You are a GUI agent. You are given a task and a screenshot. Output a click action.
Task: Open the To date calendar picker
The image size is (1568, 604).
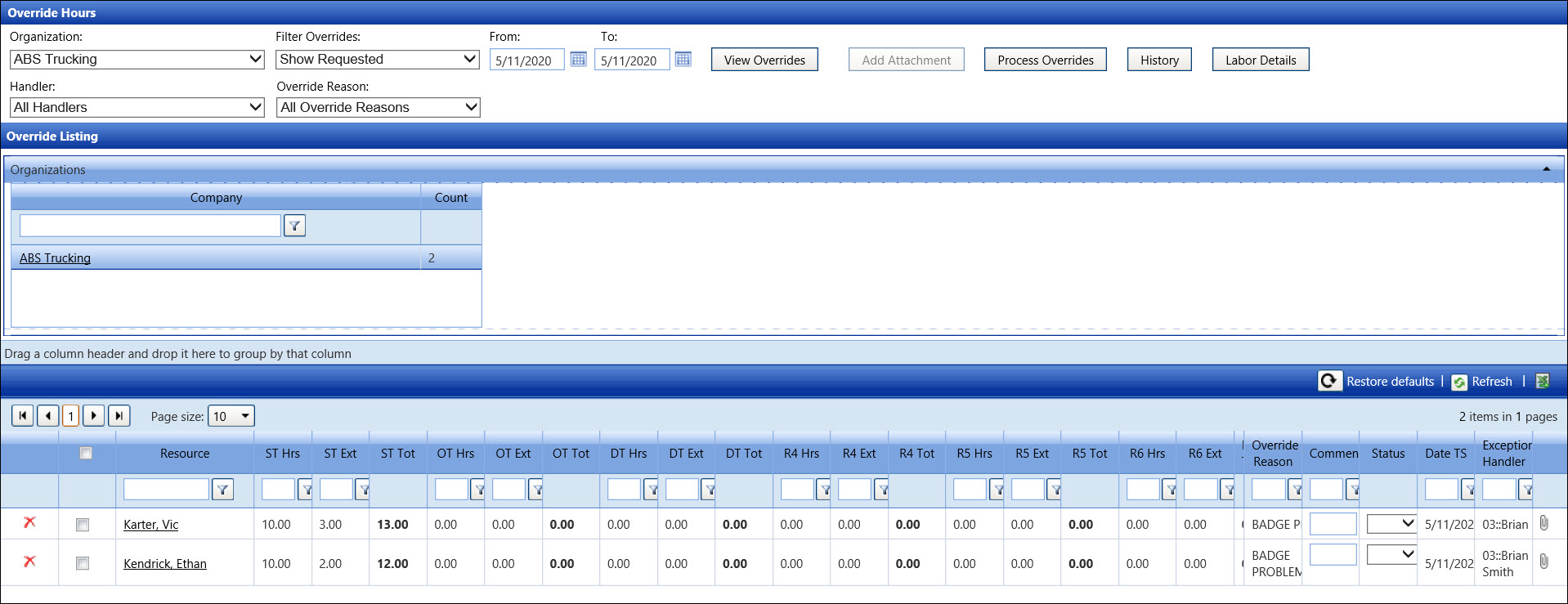(x=683, y=60)
